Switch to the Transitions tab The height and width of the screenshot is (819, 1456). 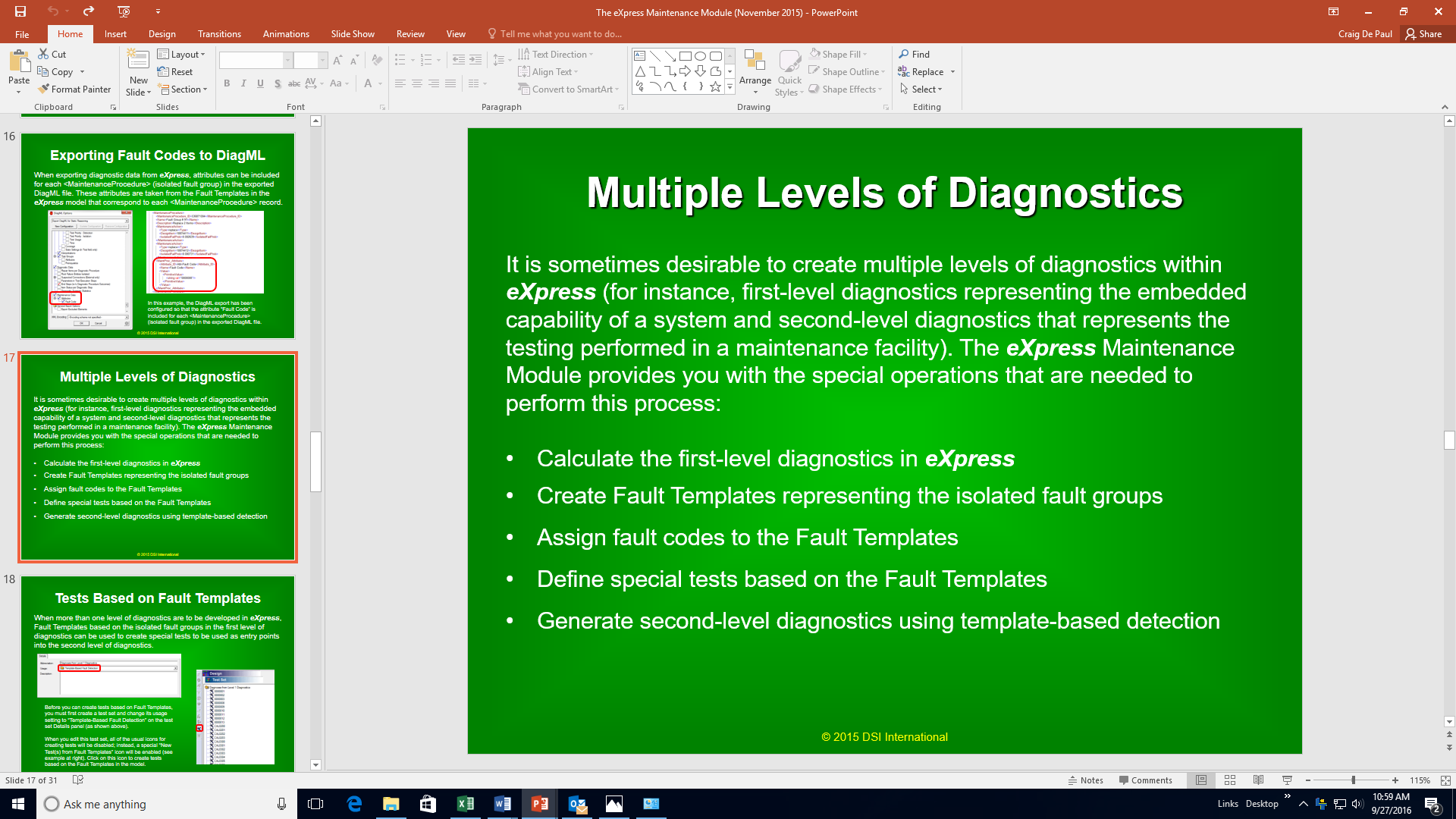[219, 34]
